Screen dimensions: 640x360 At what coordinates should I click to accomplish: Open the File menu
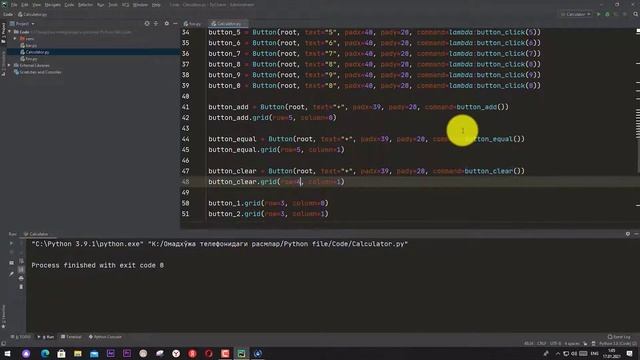coord(14,5)
